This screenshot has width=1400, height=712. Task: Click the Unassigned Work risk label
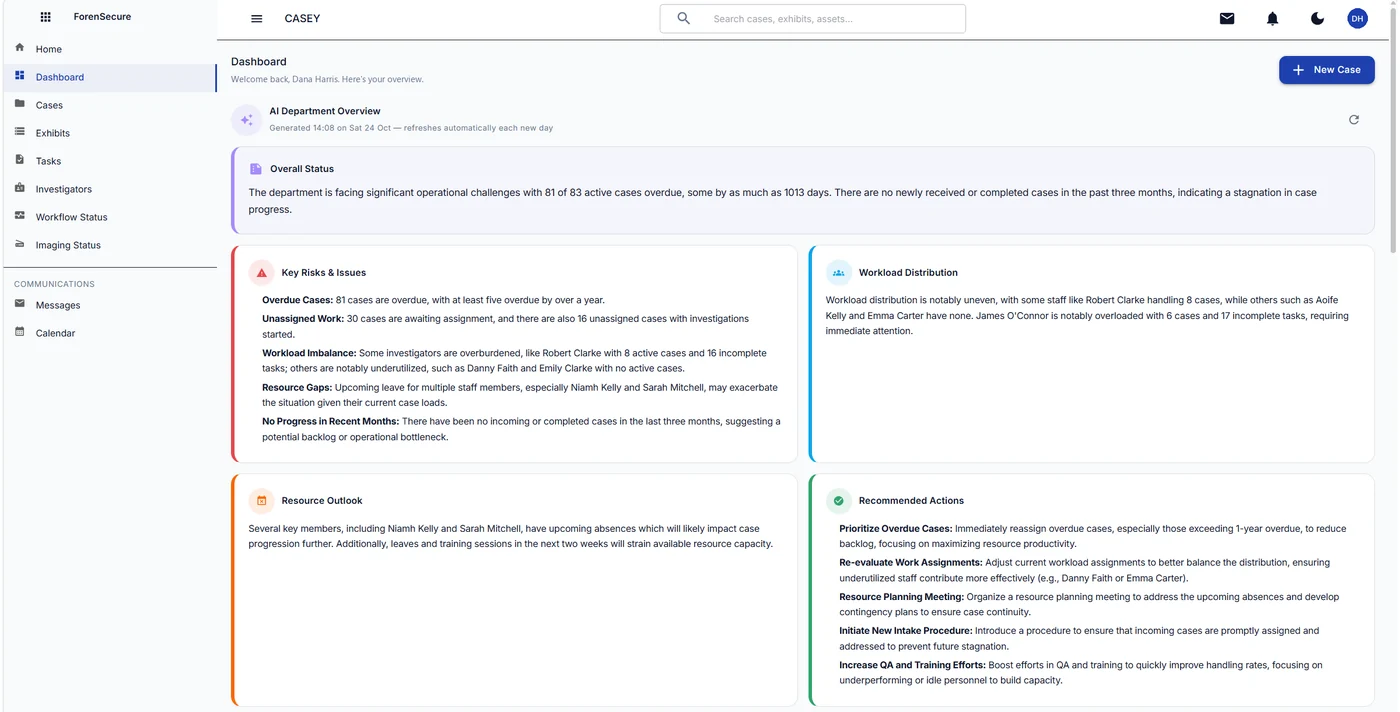[303, 319]
